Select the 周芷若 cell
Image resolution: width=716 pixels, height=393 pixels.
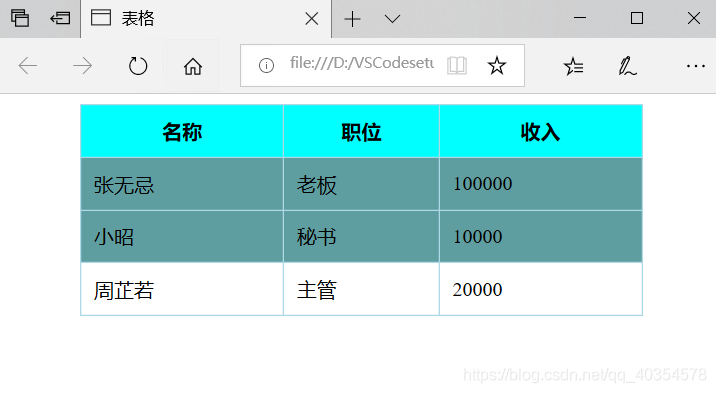pyautogui.click(x=182, y=289)
